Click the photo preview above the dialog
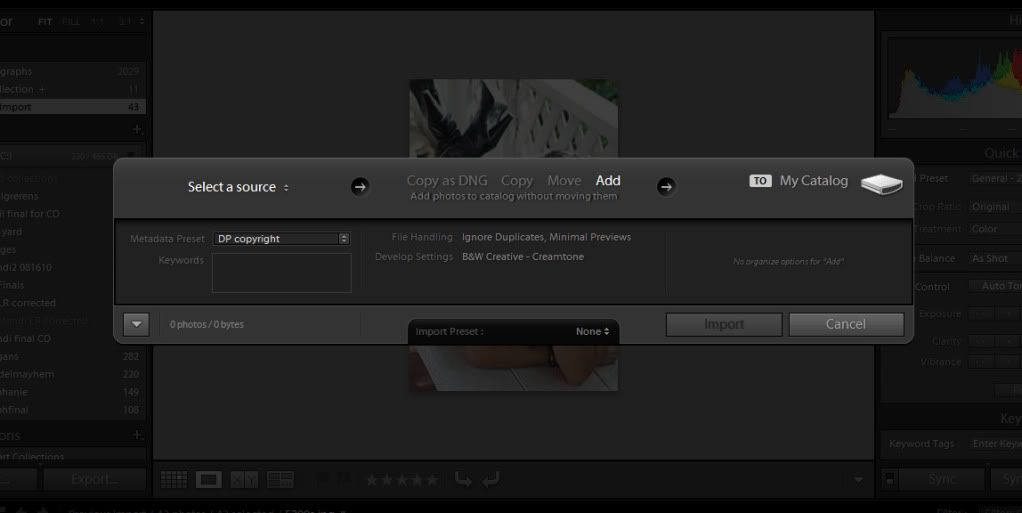 point(514,119)
